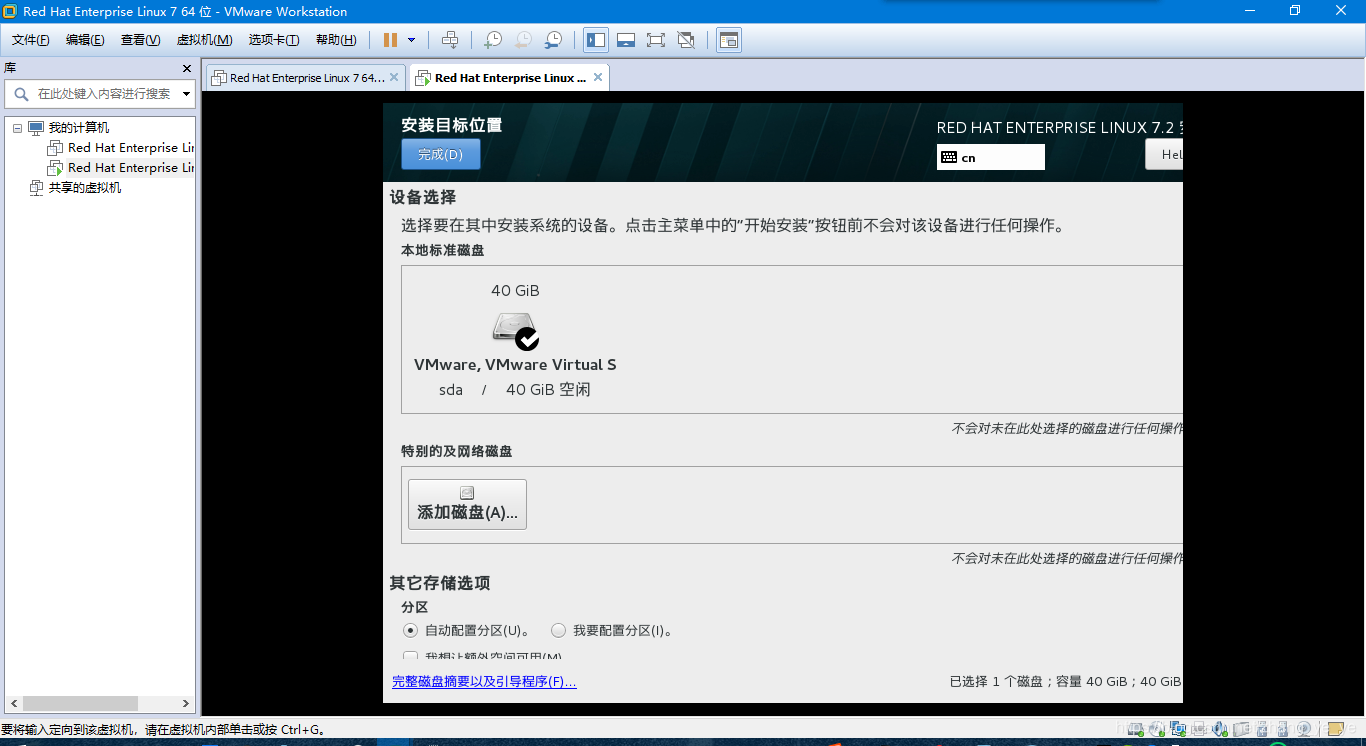This screenshot has width=1366, height=746.
Task: Collapse the 我的计算机 tree node
Action: point(17,128)
